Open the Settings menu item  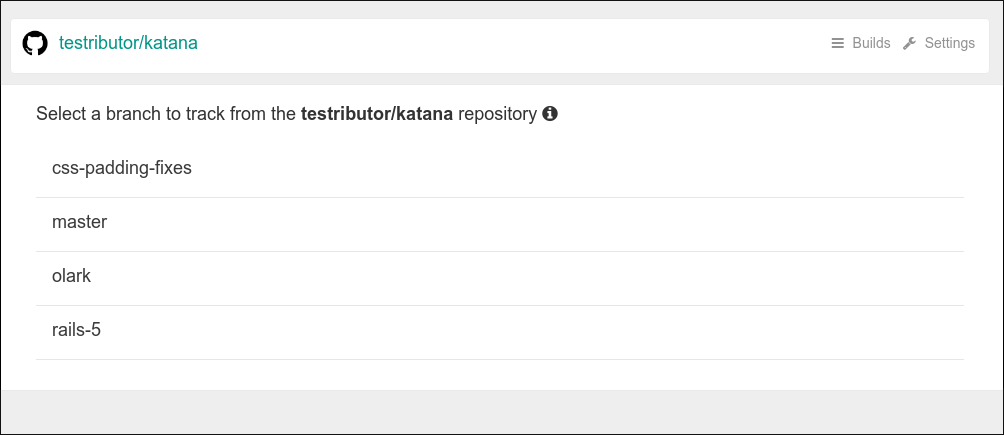(x=949, y=44)
